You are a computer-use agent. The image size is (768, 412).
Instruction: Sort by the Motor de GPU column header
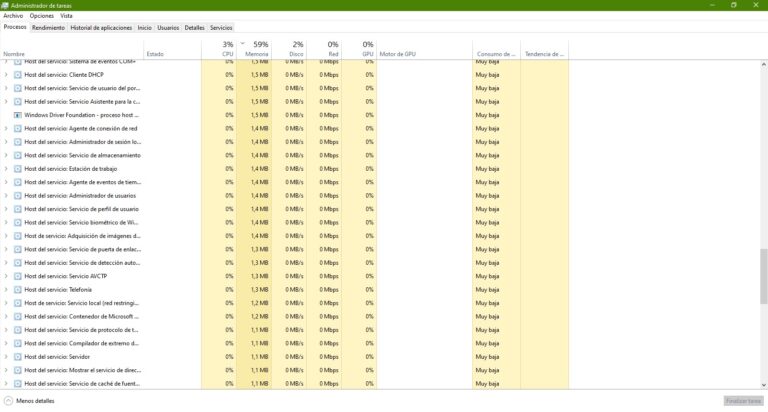click(425, 49)
